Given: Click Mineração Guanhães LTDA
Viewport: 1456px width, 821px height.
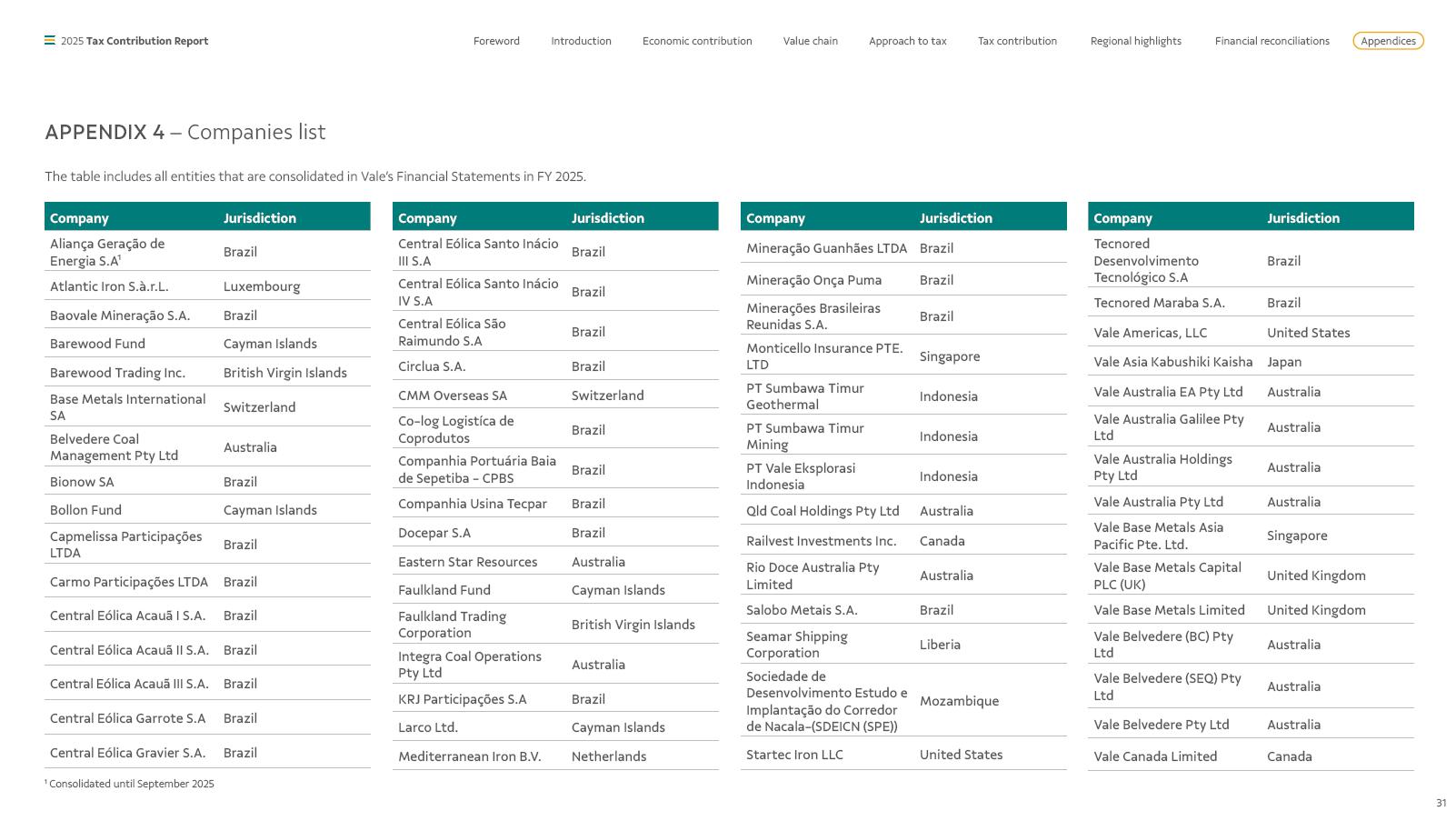Looking at the screenshot, I should (827, 248).
